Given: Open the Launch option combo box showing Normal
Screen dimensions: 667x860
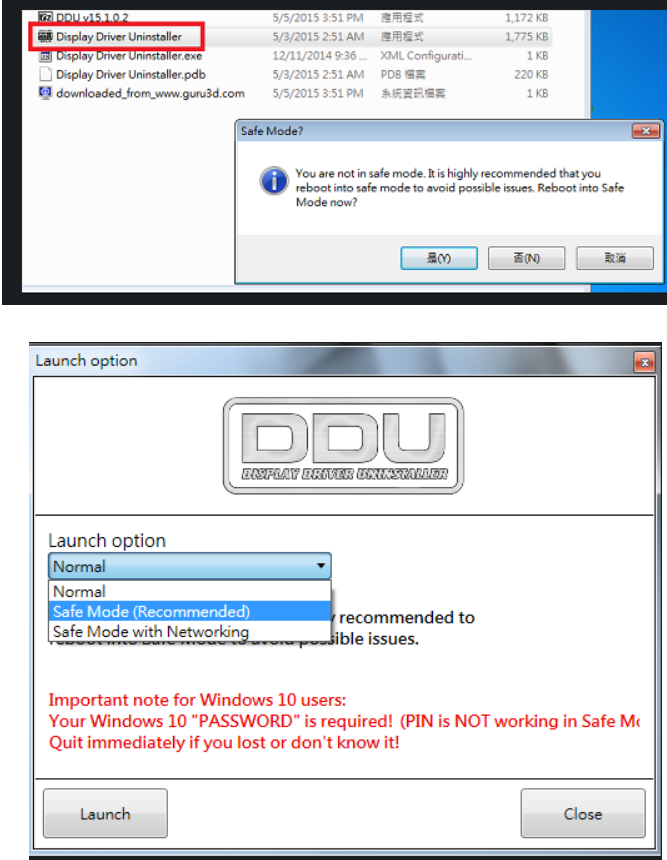Looking at the screenshot, I should tap(190, 566).
